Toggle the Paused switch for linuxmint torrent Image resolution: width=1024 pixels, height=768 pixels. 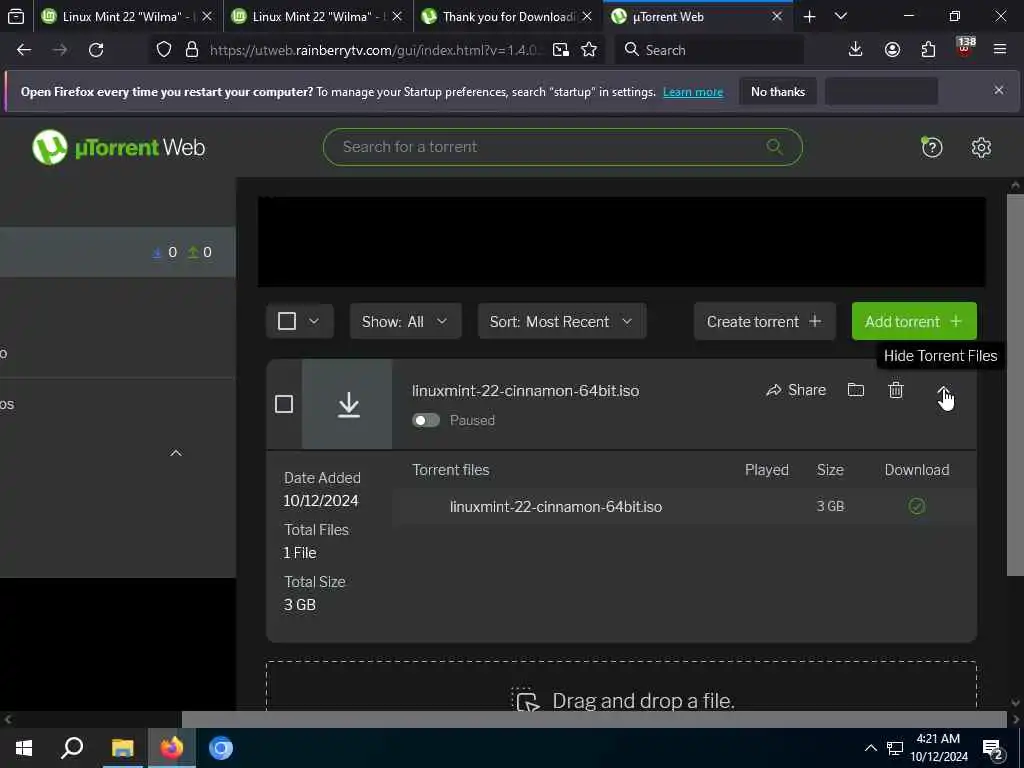click(x=426, y=420)
